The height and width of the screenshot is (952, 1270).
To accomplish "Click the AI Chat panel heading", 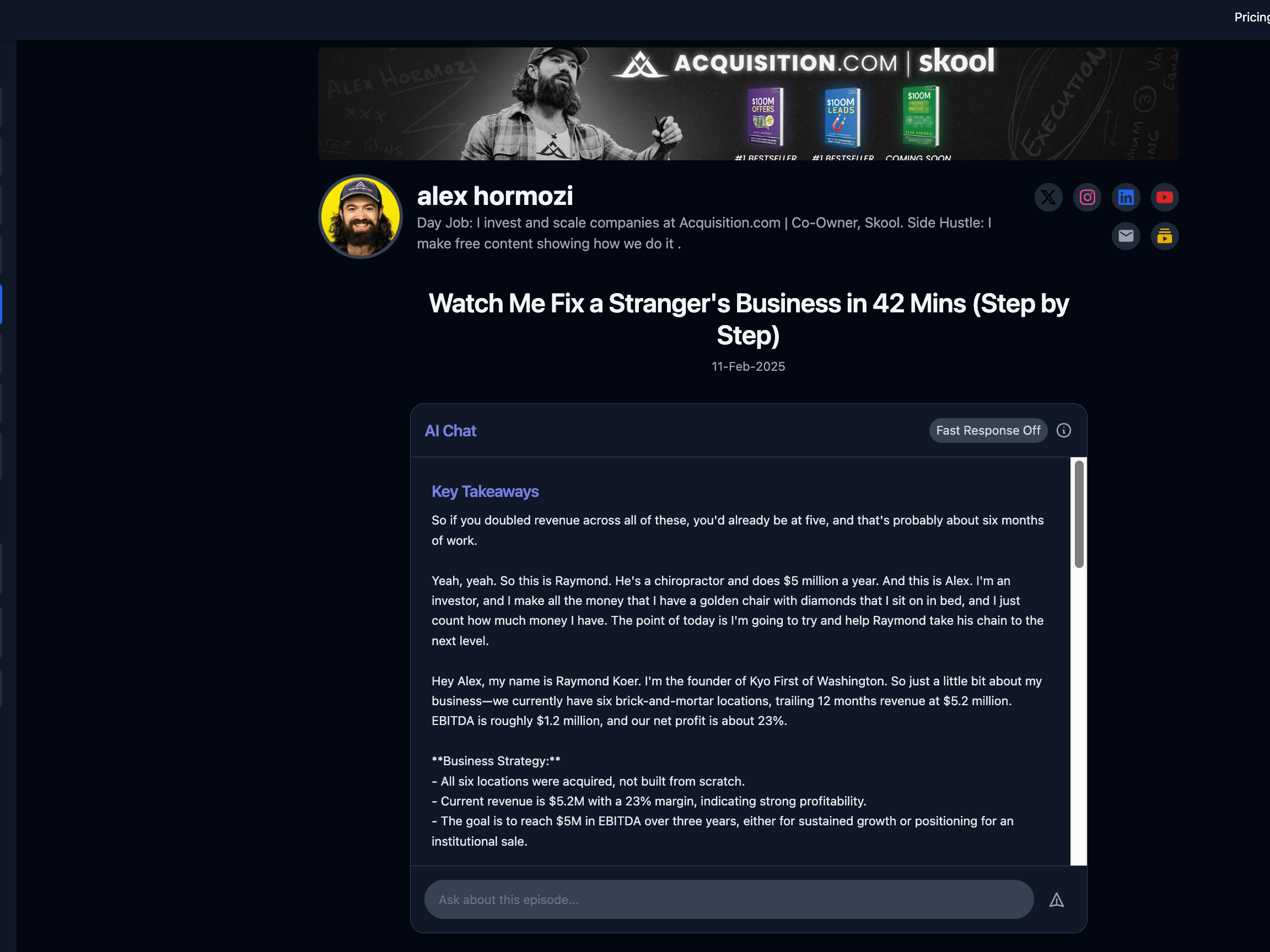I will [451, 431].
